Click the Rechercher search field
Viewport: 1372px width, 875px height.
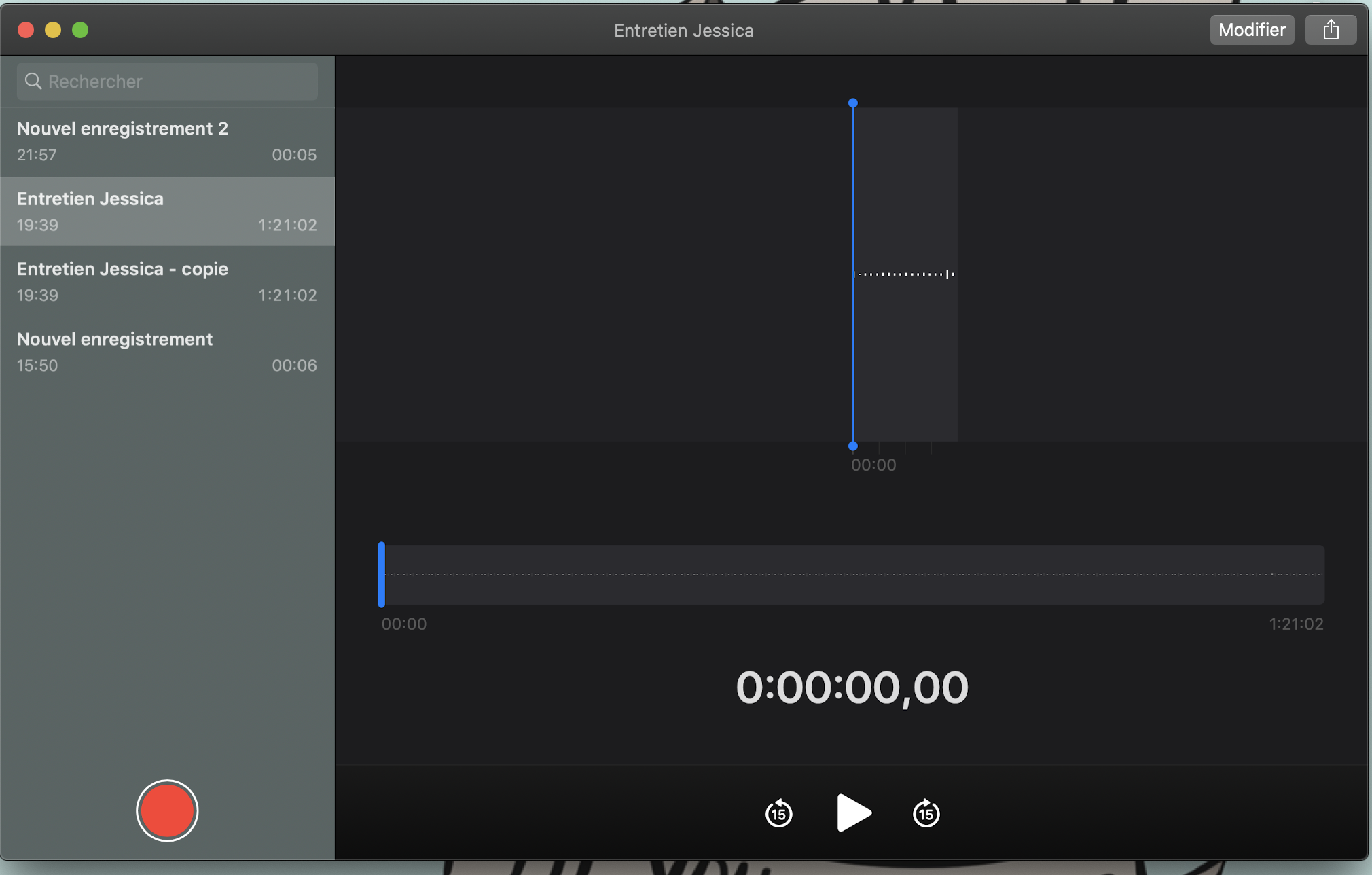177,82
